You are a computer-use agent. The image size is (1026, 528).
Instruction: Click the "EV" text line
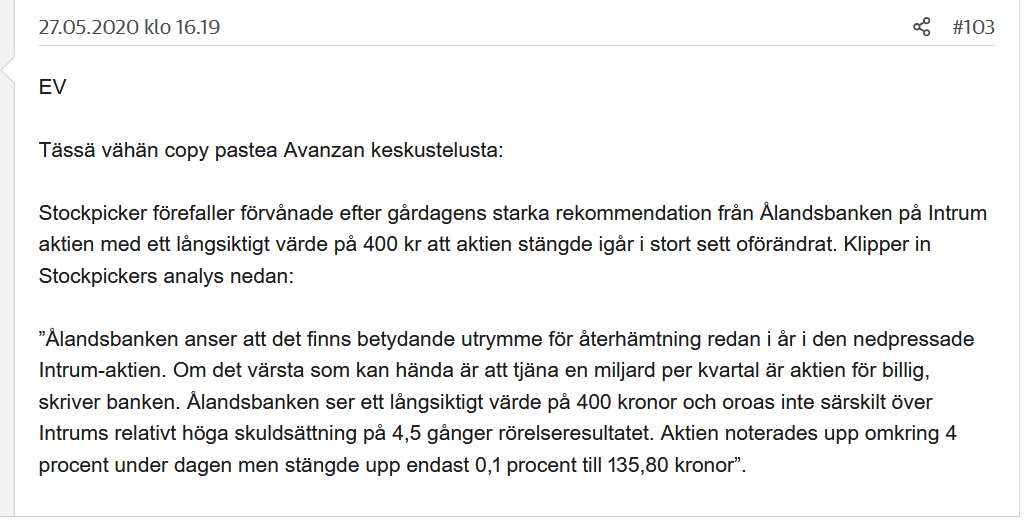(52, 87)
